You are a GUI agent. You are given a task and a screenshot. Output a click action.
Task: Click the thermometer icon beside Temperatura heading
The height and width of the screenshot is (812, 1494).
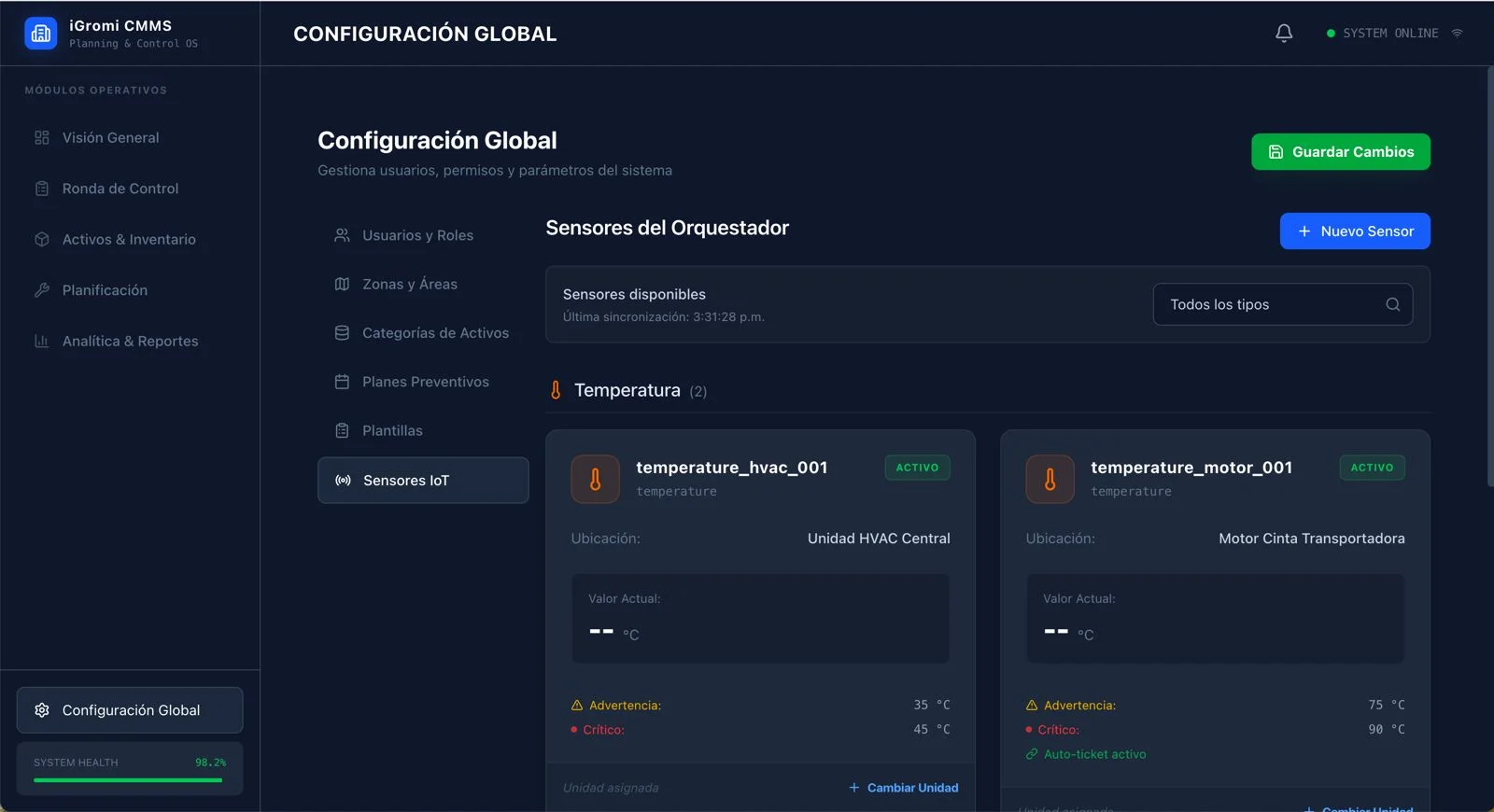point(556,390)
